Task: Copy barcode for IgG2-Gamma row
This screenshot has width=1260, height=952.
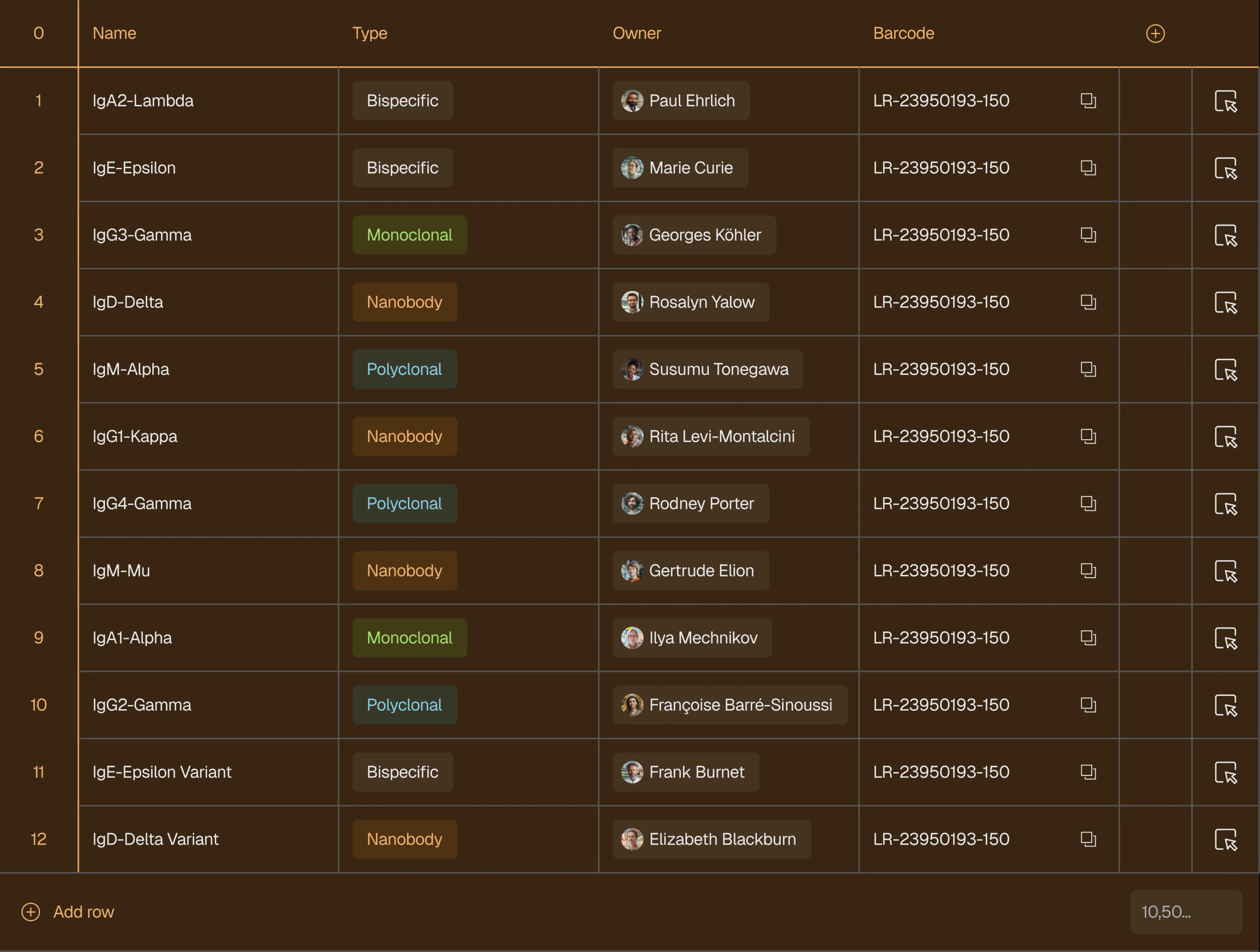Action: tap(1088, 705)
